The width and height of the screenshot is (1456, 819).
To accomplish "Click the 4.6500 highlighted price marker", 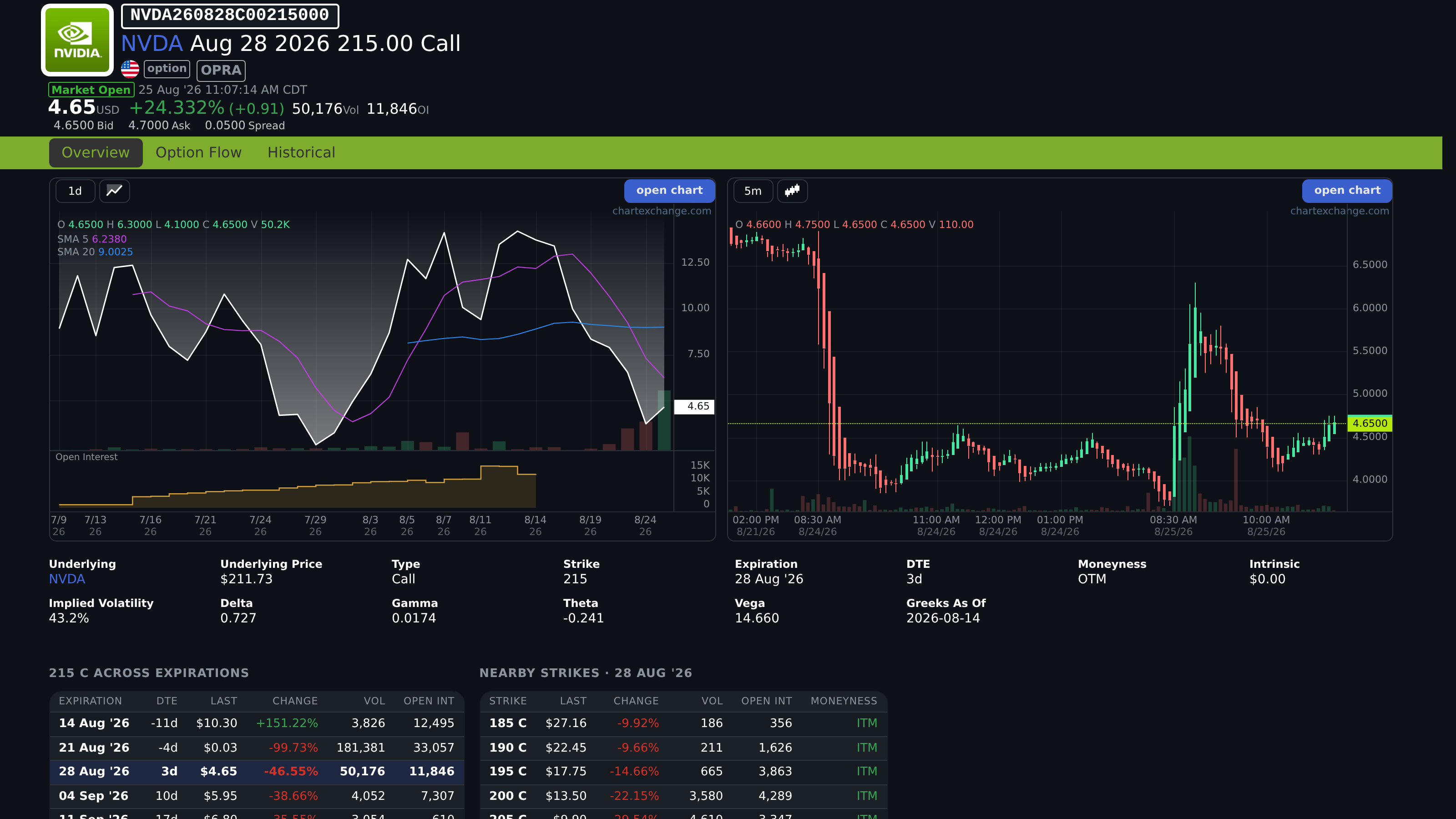I will coord(1370,423).
